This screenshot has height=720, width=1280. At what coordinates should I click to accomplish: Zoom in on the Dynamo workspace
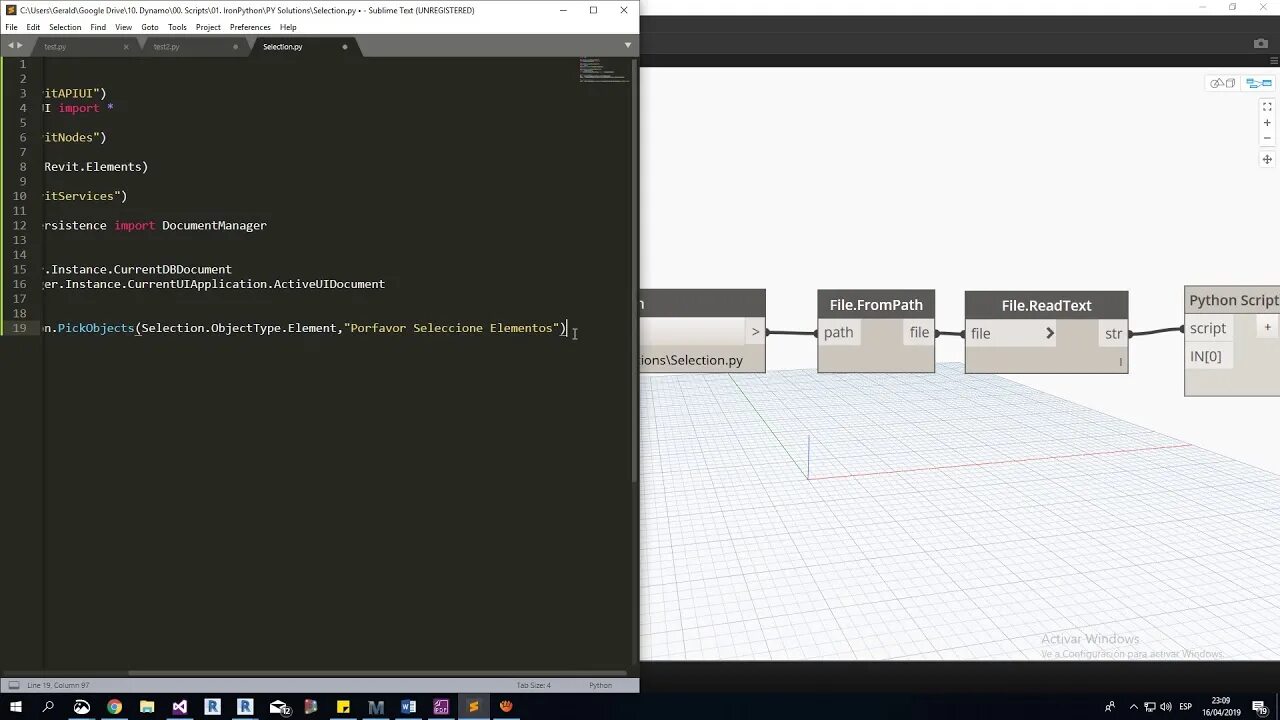1267,123
